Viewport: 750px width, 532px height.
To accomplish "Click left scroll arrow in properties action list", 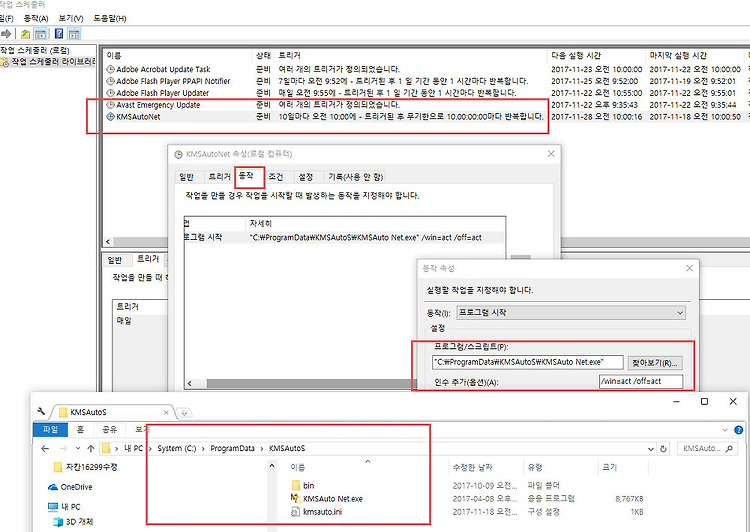I will pyautogui.click(x=189, y=384).
